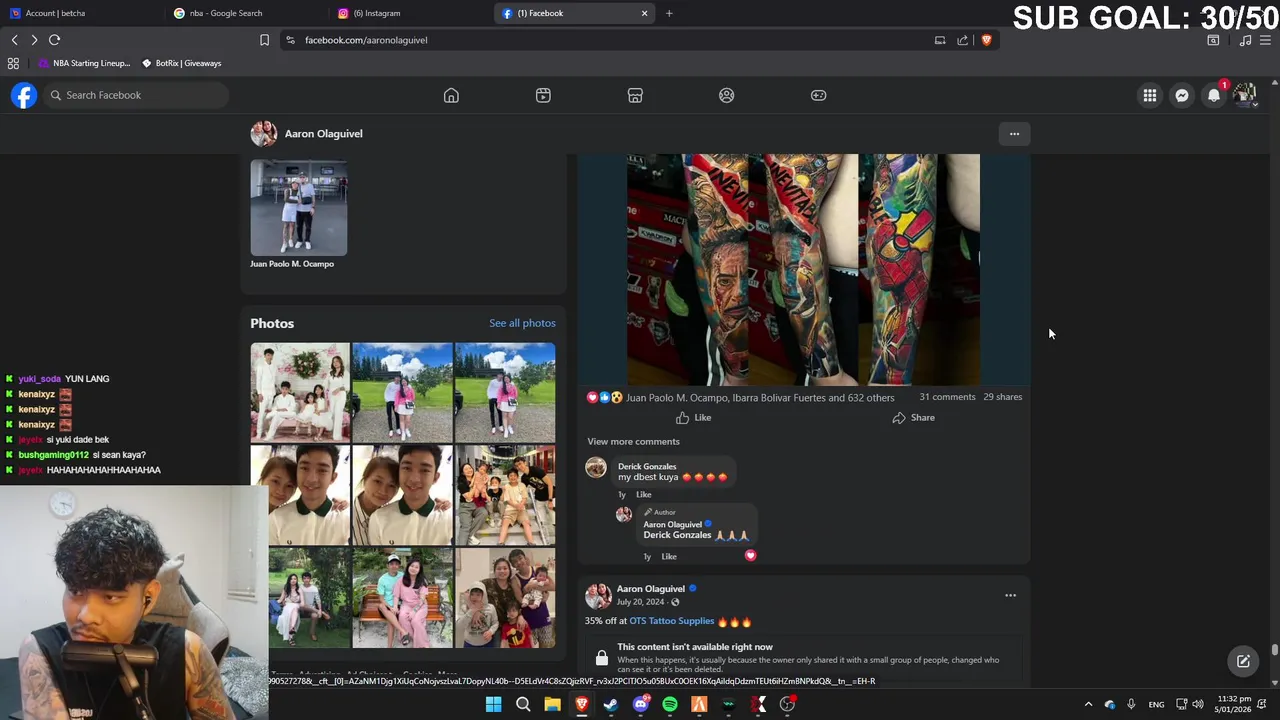Open the Facebook menu grid icon
The image size is (1280, 720).
(1150, 95)
